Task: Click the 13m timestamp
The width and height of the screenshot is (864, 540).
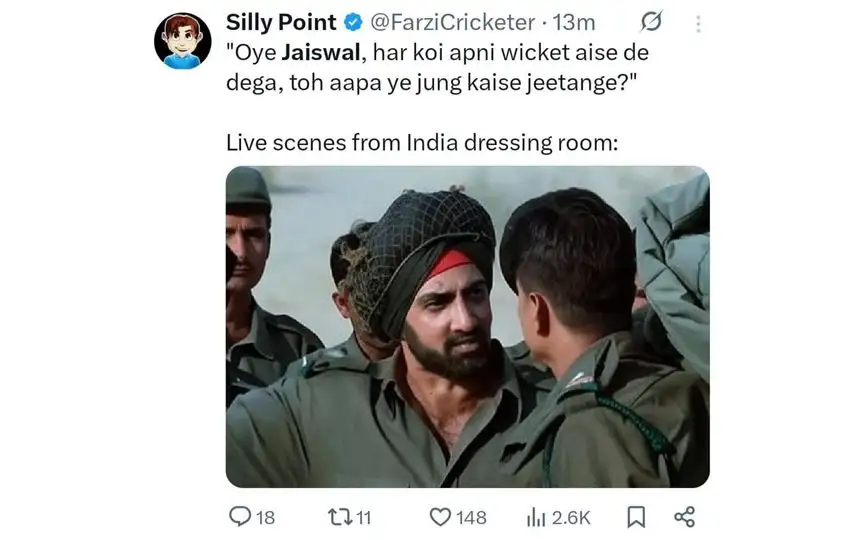Action: [574, 23]
